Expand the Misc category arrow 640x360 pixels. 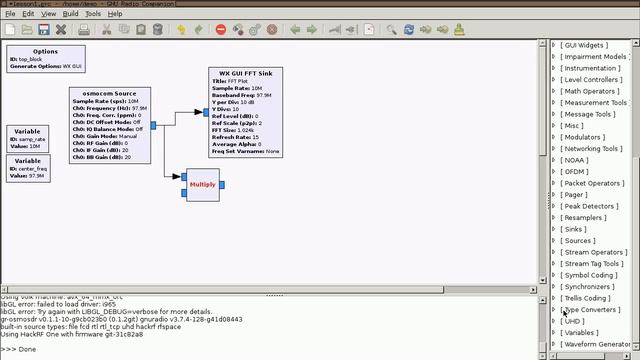554,125
